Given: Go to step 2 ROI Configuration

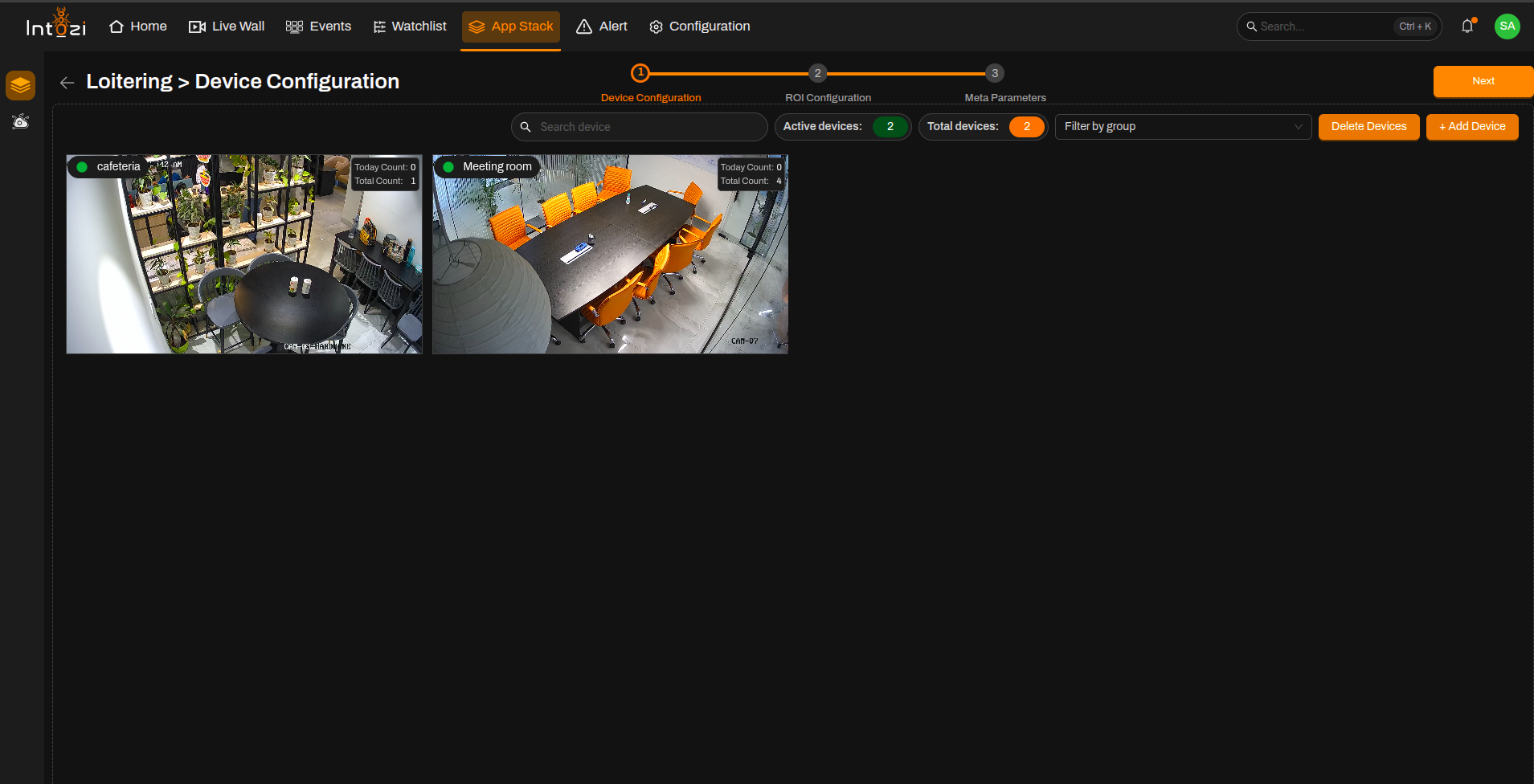Looking at the screenshot, I should pyautogui.click(x=817, y=73).
